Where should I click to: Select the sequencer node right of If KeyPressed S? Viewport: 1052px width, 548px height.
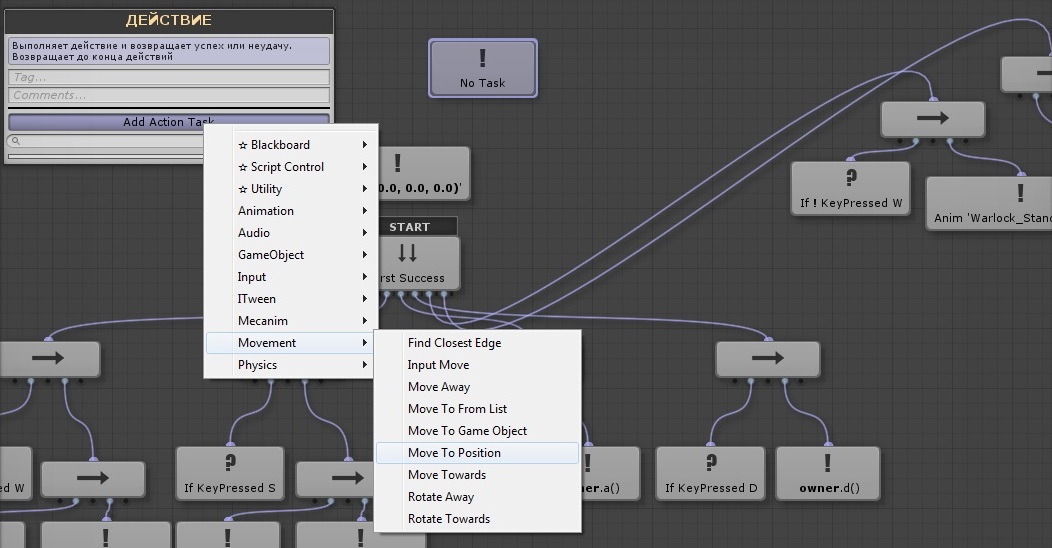coord(335,479)
